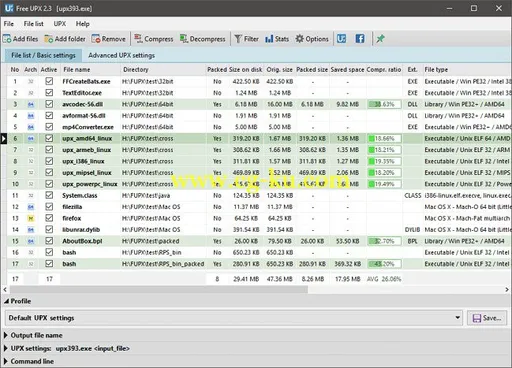
Task: Click the green pin stay-on-top icon
Action: pos(380,39)
